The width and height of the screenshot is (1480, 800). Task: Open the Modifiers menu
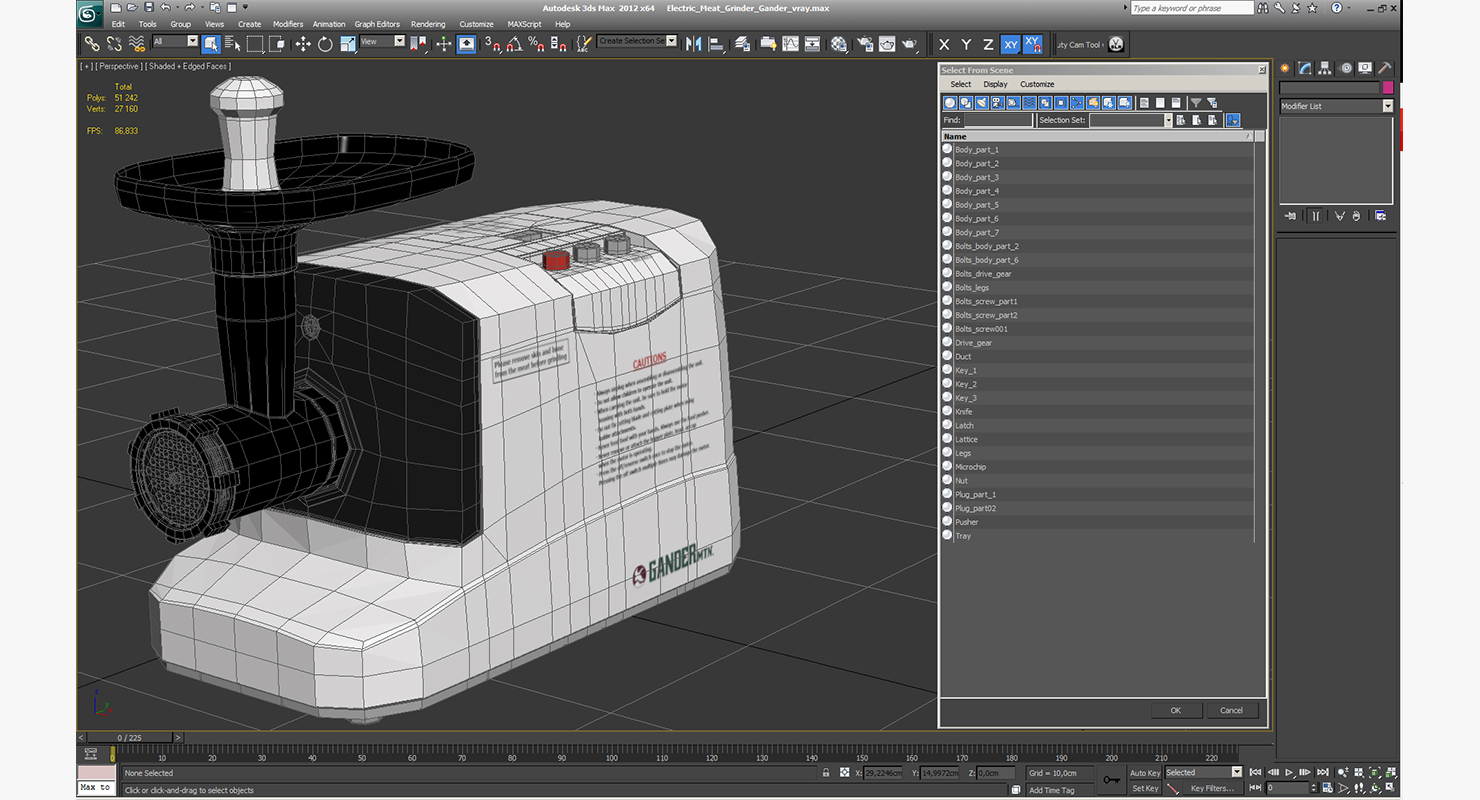(288, 24)
